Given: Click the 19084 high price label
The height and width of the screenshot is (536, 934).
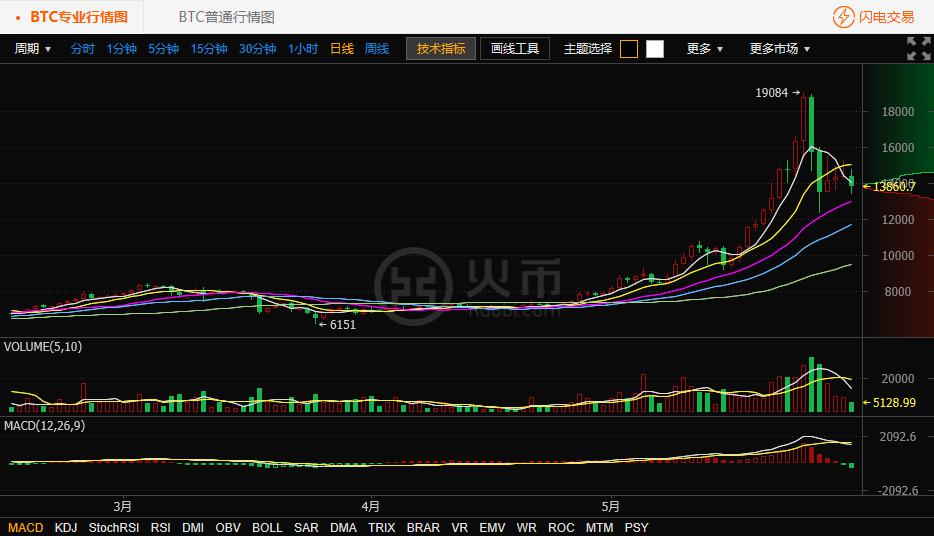Looking at the screenshot, I should (x=771, y=93).
